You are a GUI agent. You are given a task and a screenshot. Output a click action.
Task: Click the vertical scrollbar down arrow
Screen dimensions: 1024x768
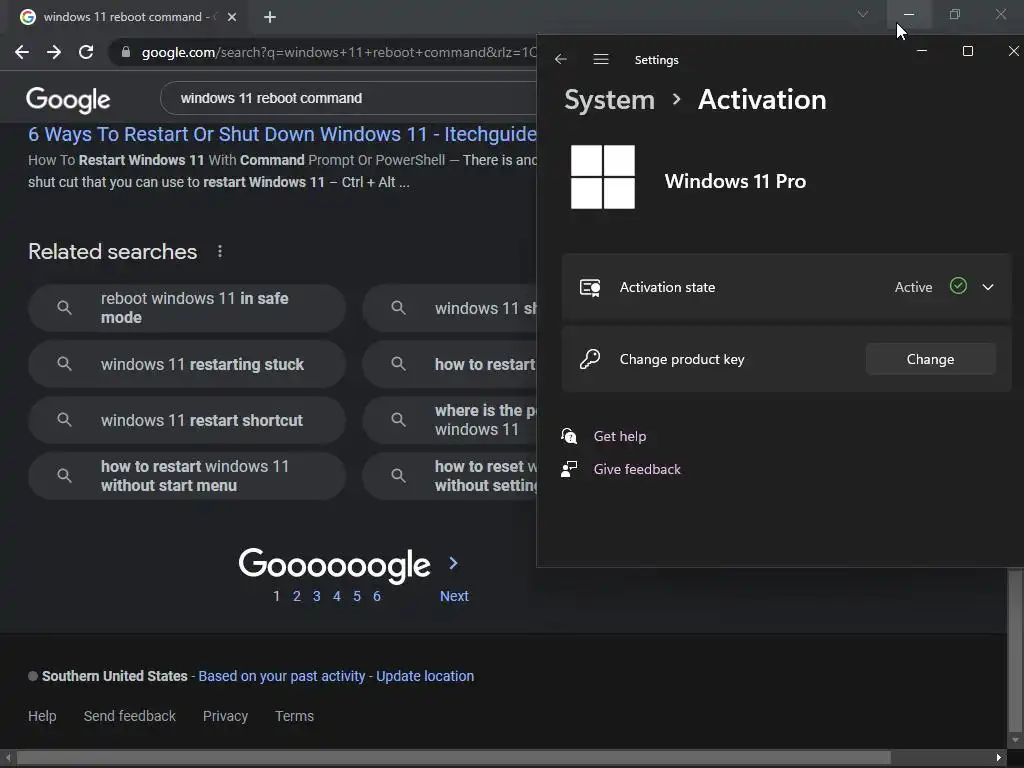pos(1015,741)
